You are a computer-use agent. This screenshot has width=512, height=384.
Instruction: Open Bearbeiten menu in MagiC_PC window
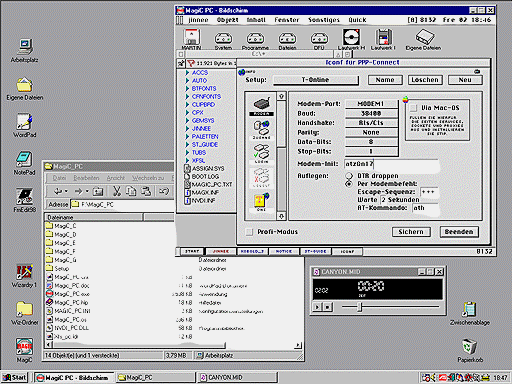86,178
